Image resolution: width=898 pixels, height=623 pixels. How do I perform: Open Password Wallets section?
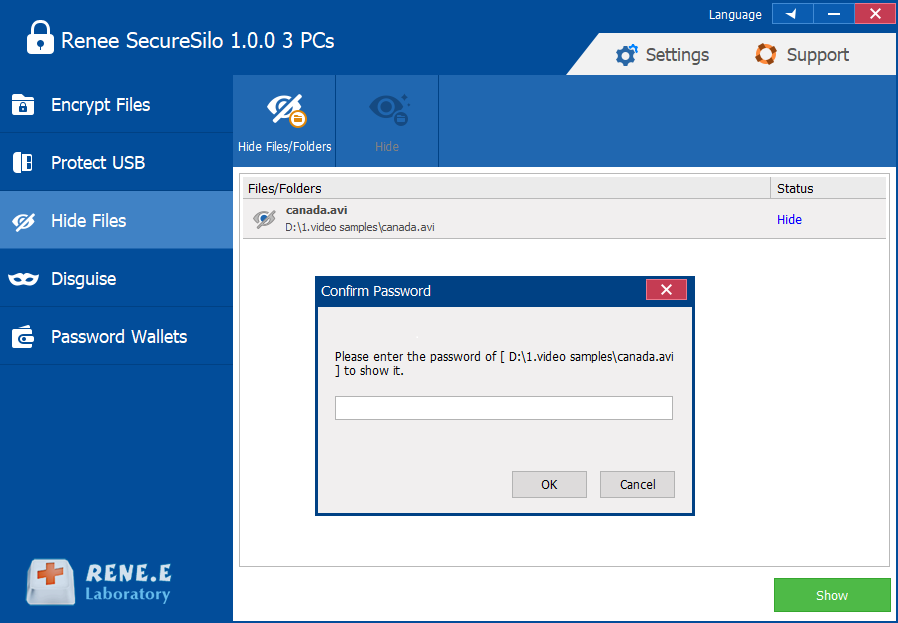click(x=116, y=336)
